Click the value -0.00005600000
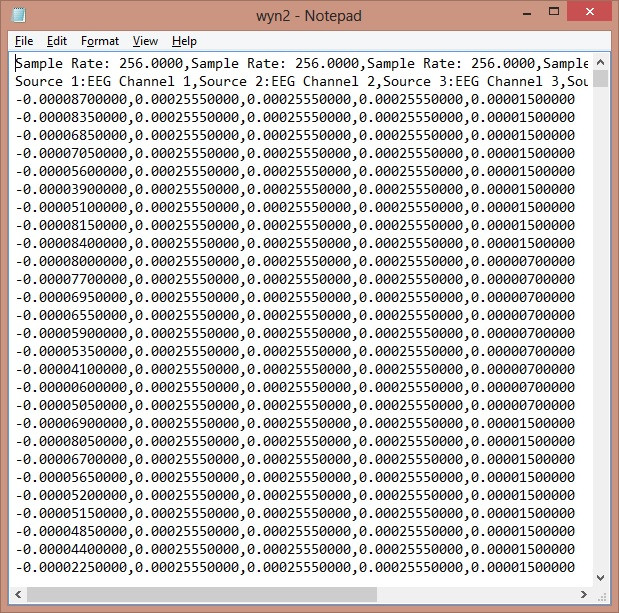Viewport: 619px width, 613px height. click(x=71, y=171)
